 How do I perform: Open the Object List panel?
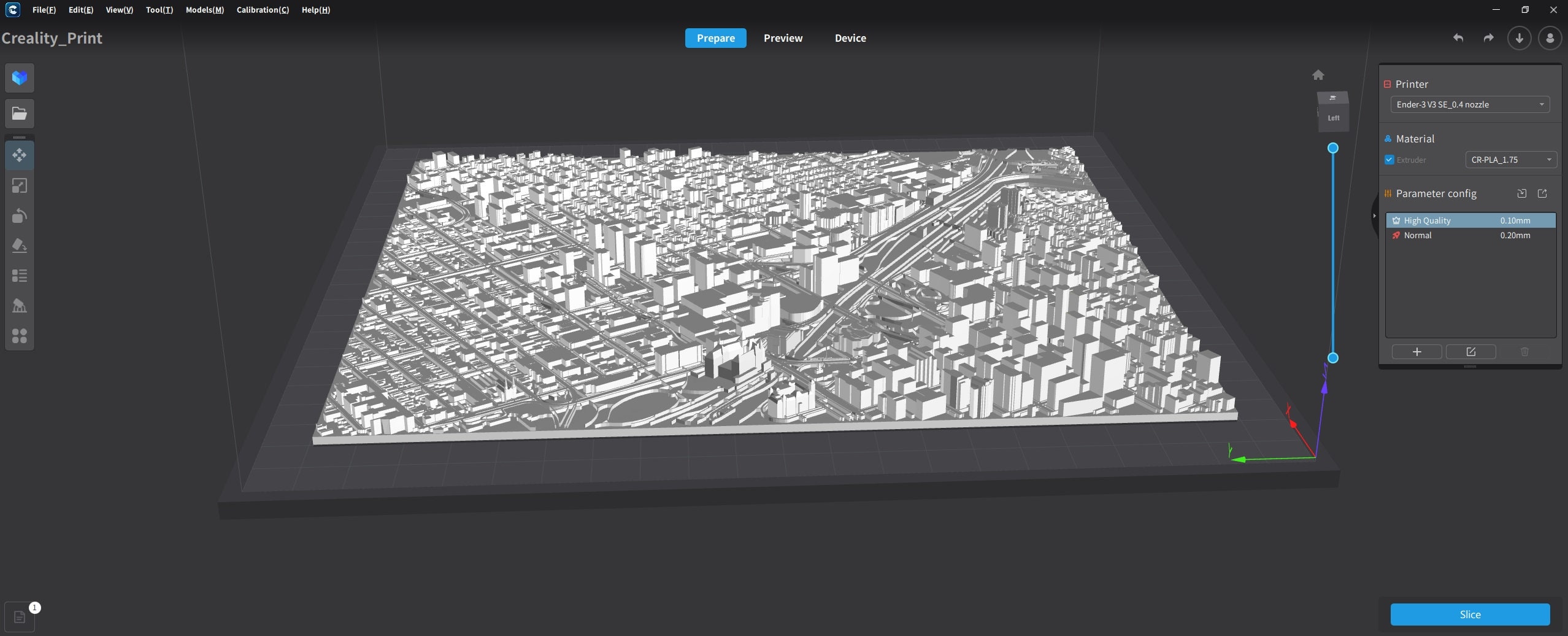[20, 275]
